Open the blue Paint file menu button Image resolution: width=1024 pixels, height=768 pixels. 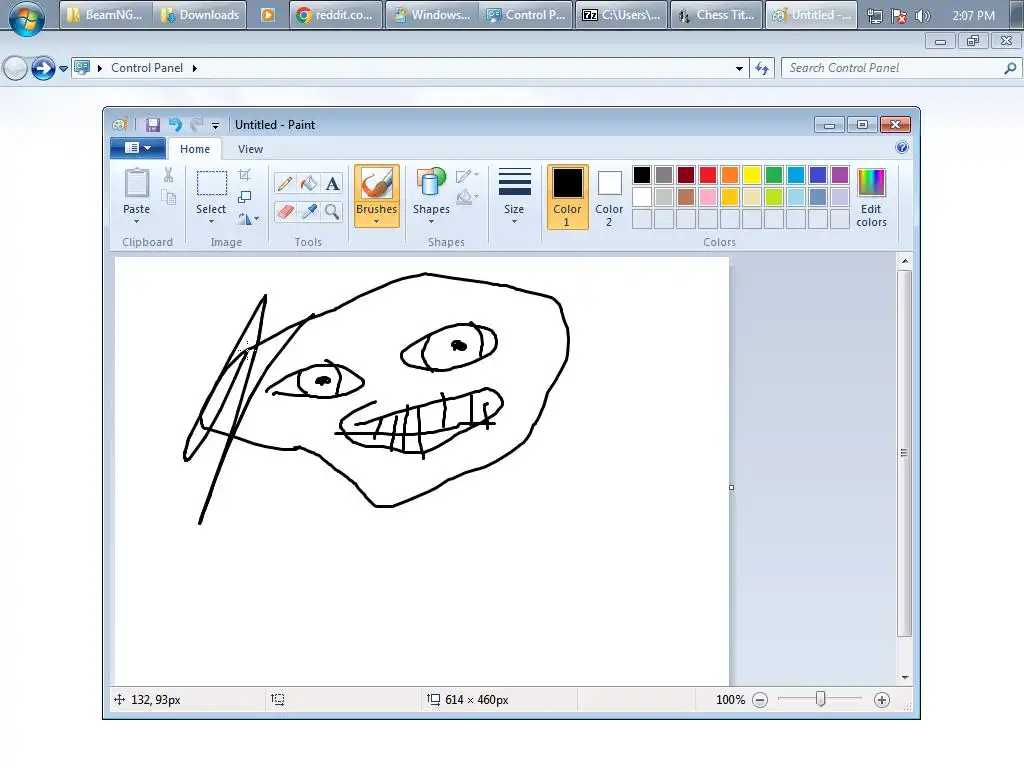pyautogui.click(x=138, y=148)
